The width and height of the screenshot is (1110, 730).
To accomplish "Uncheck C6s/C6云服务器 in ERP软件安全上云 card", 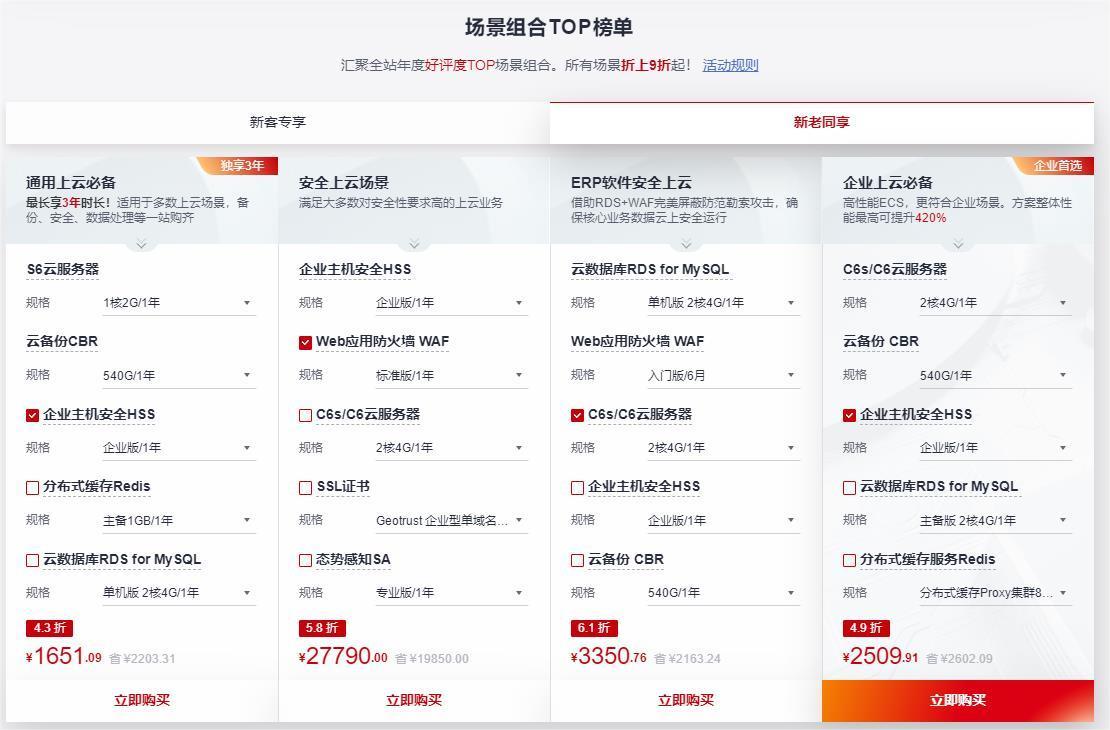I will [x=577, y=416].
